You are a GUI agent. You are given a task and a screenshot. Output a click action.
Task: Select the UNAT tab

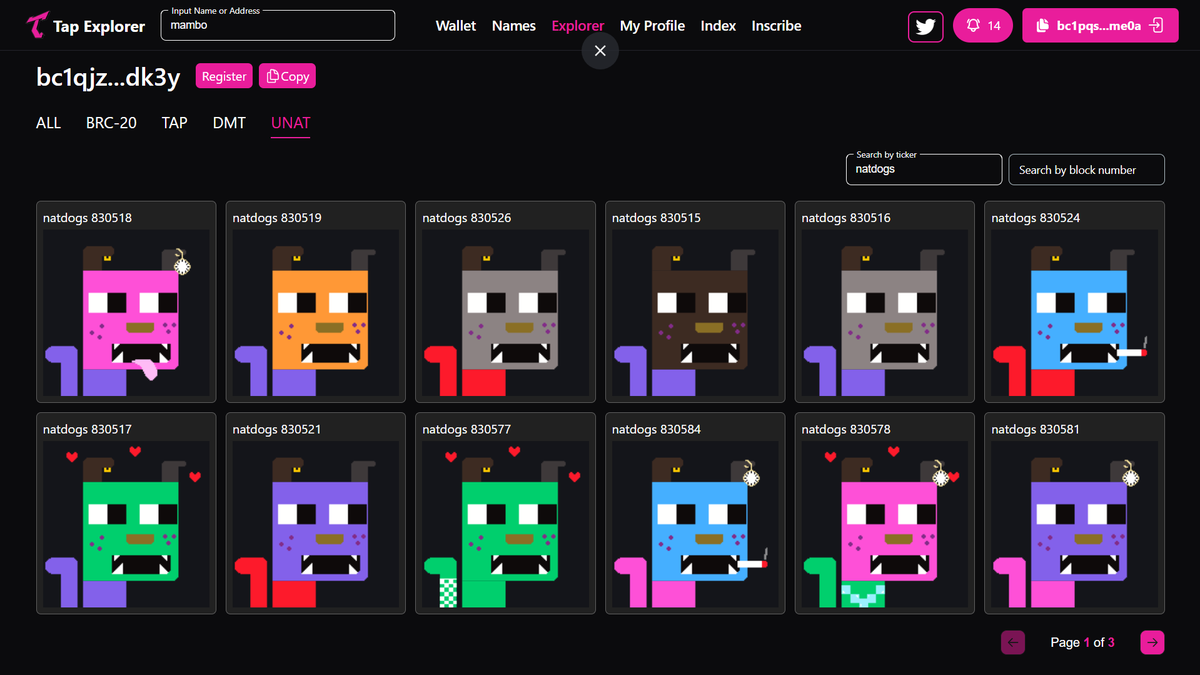[291, 123]
